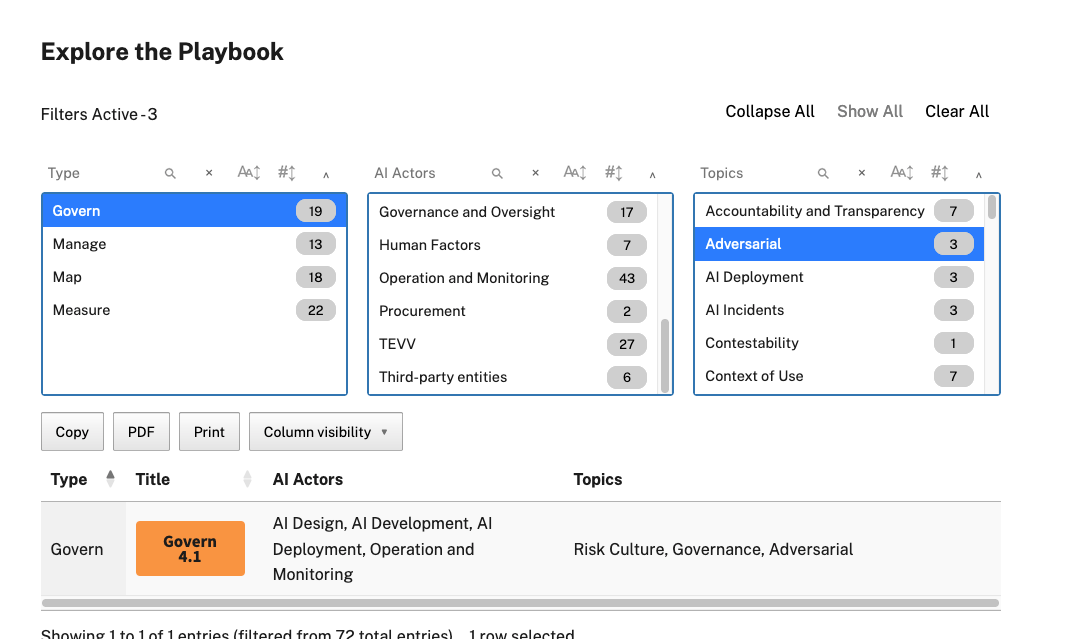Sort table by Title column
The width and height of the screenshot is (1074, 639).
194,479
